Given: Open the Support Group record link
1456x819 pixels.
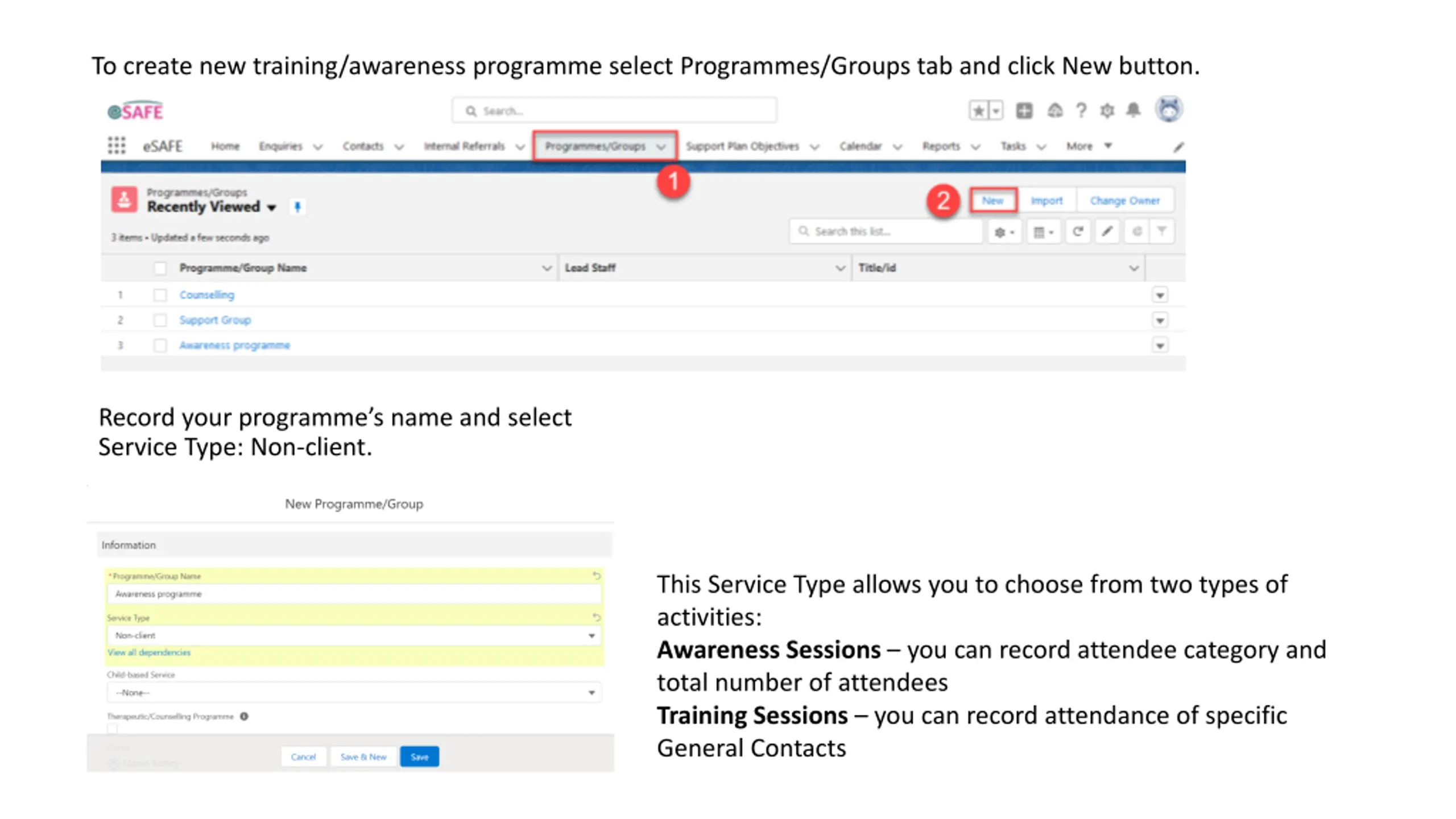Looking at the screenshot, I should coord(215,320).
